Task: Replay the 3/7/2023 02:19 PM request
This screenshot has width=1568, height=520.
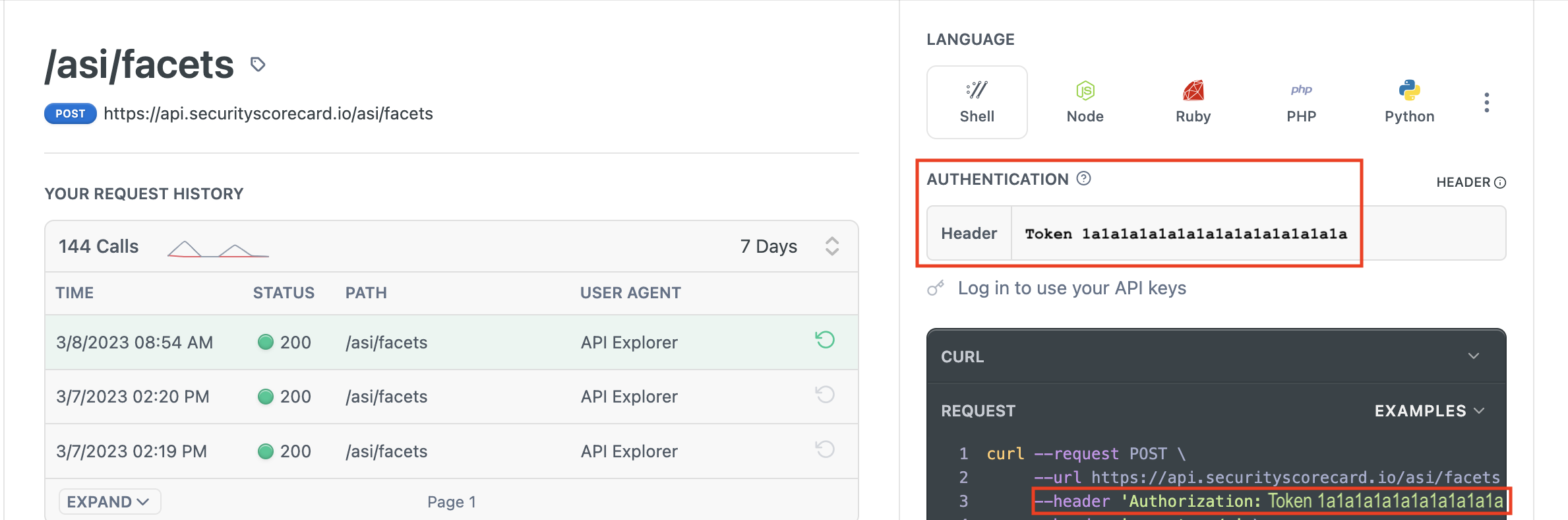Action: 825,449
